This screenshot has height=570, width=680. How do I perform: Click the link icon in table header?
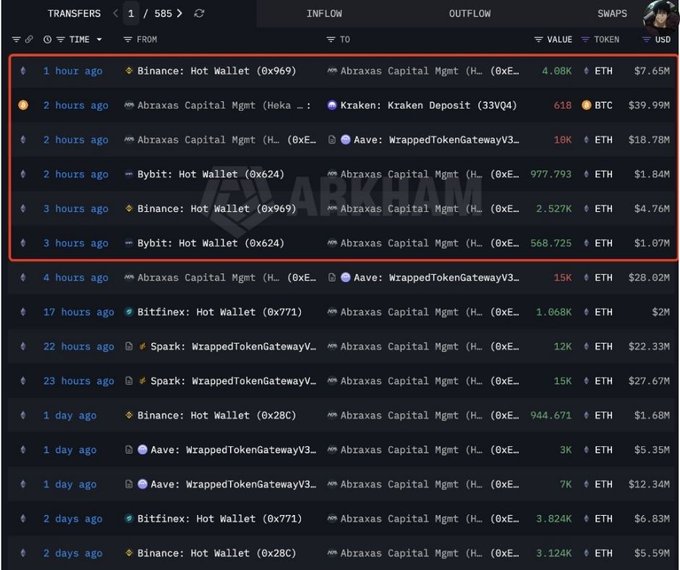[29, 39]
